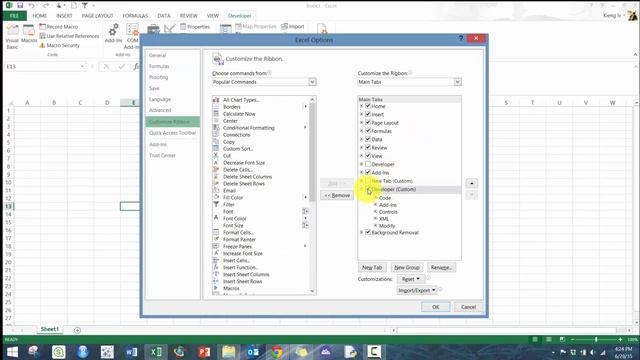The image size is (640, 360).
Task: Expand the Background Removal tree node
Action: point(362,232)
